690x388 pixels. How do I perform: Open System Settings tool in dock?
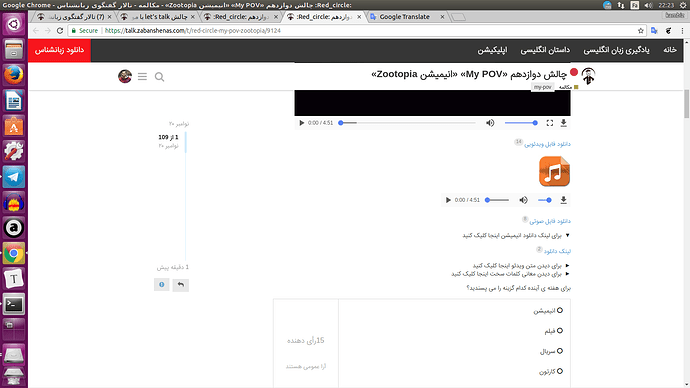[14, 151]
